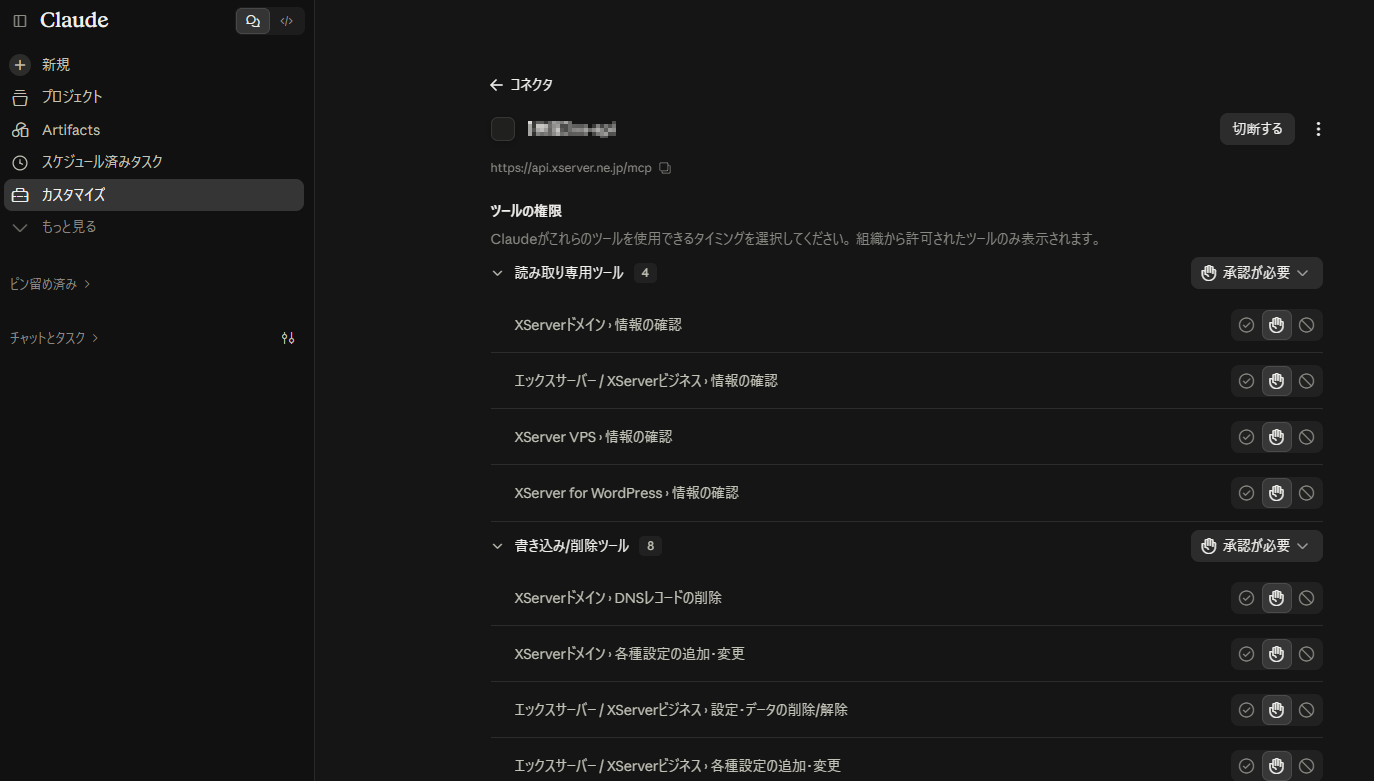Image resolution: width=1374 pixels, height=781 pixels.
Task: Click the connector logo placeholder square
Action: point(503,129)
